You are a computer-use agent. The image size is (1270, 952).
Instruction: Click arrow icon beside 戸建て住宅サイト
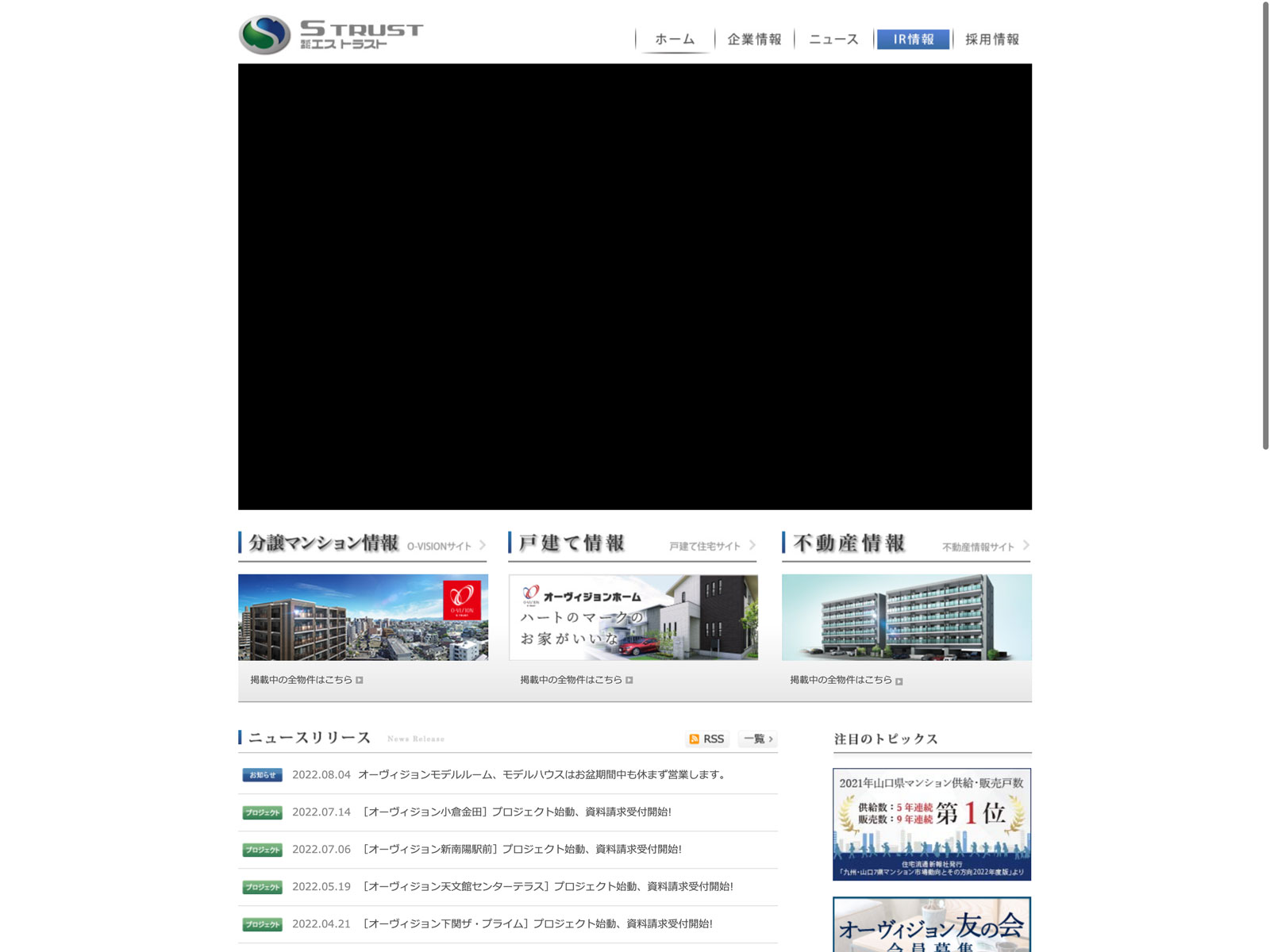[x=752, y=545]
